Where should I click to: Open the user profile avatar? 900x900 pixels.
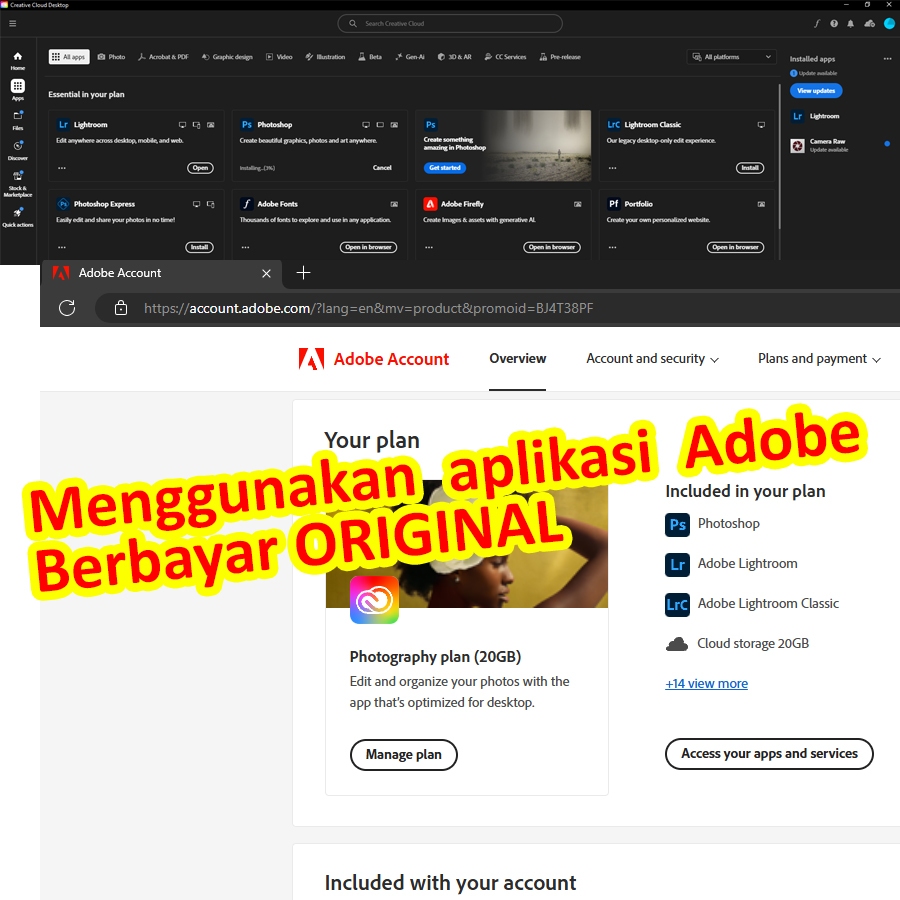pos(889,24)
